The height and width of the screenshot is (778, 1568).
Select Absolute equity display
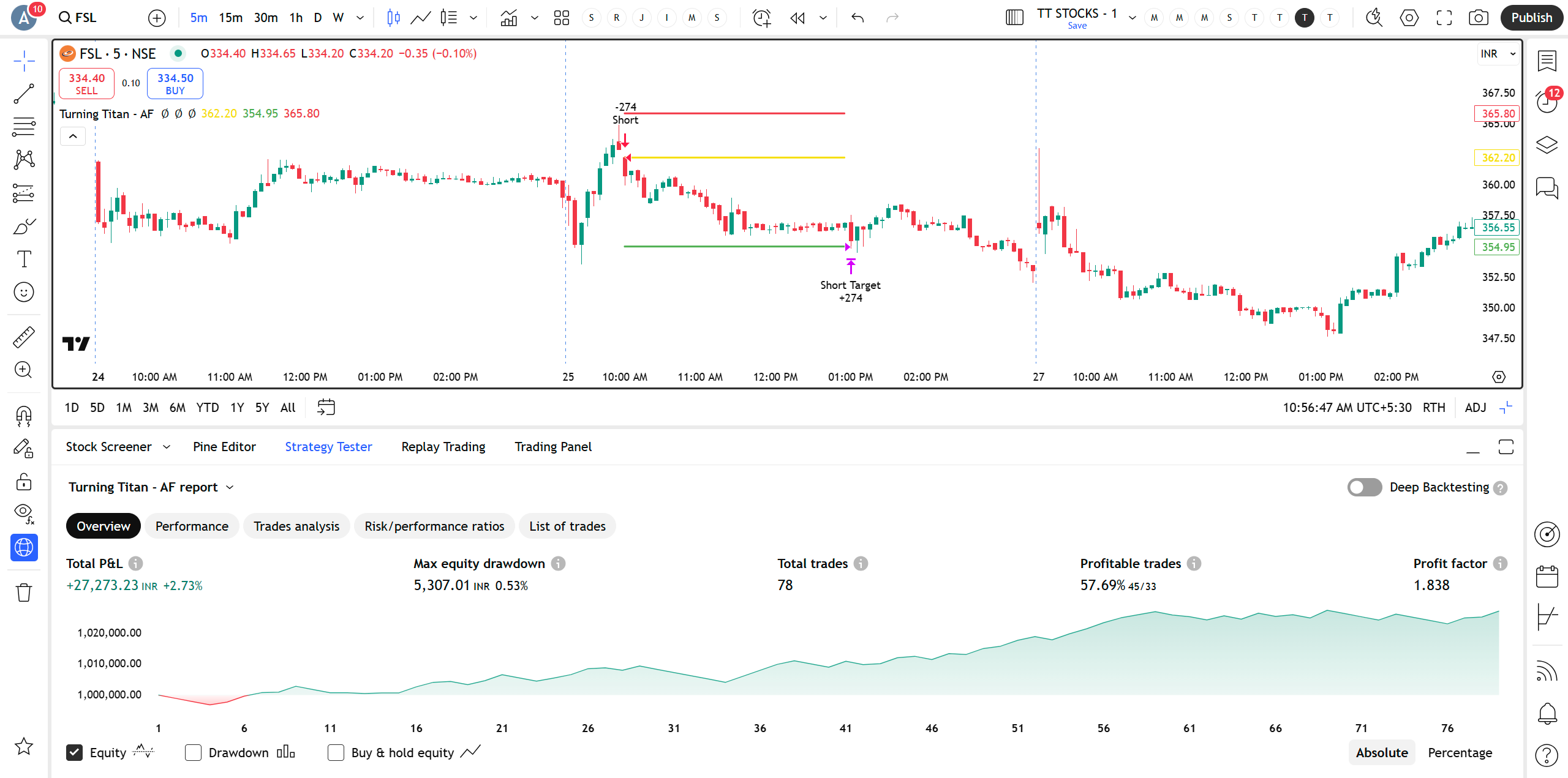click(x=1382, y=752)
